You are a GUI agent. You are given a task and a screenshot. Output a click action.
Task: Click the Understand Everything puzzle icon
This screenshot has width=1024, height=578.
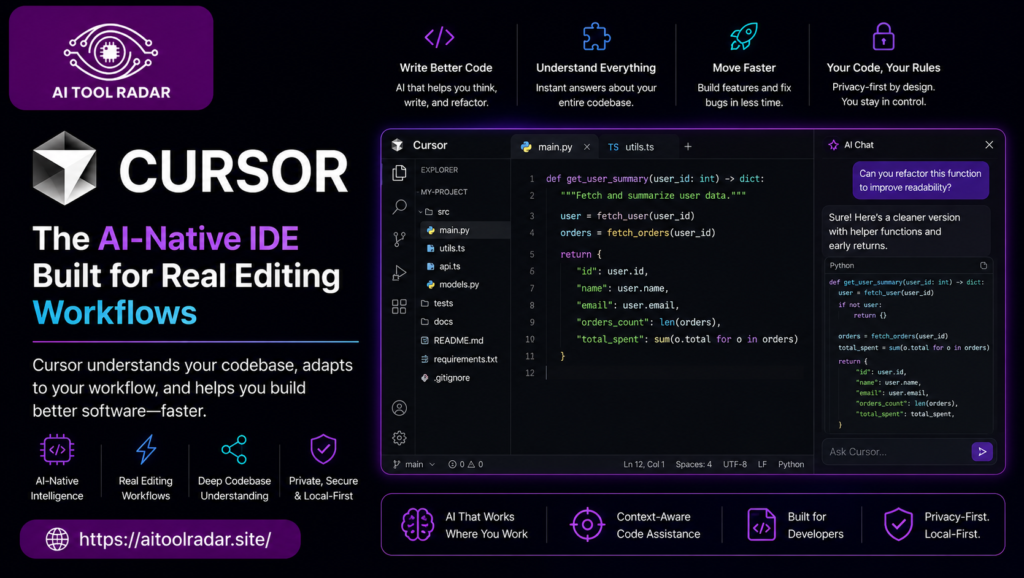596,37
